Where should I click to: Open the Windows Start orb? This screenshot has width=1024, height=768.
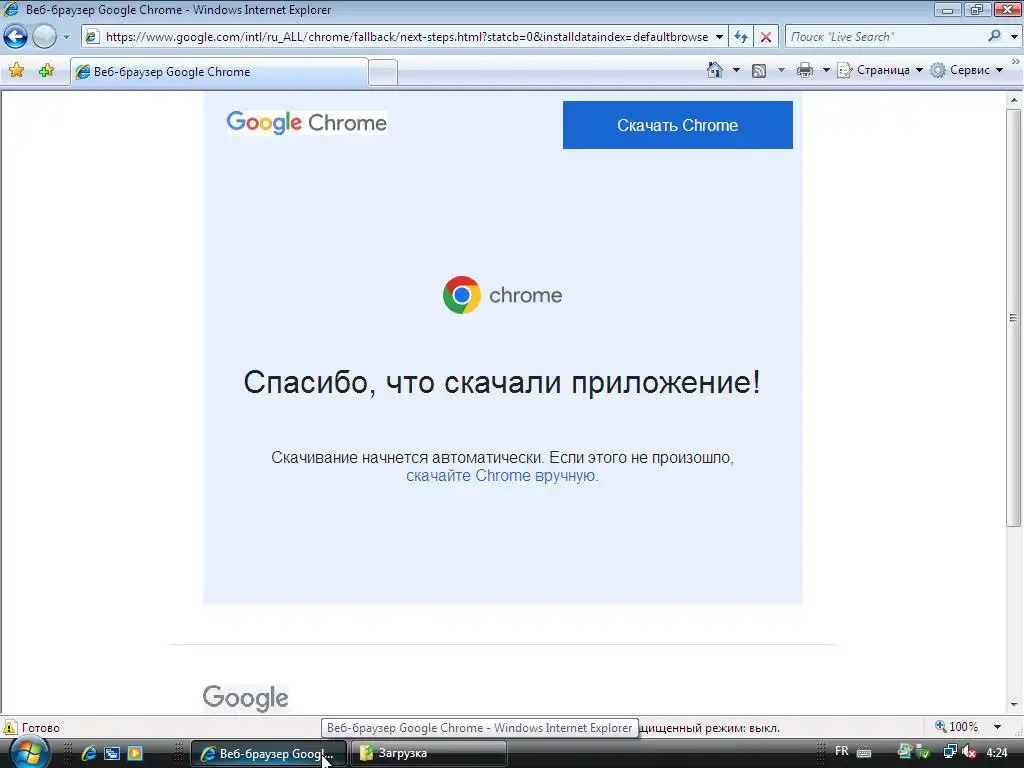[29, 753]
